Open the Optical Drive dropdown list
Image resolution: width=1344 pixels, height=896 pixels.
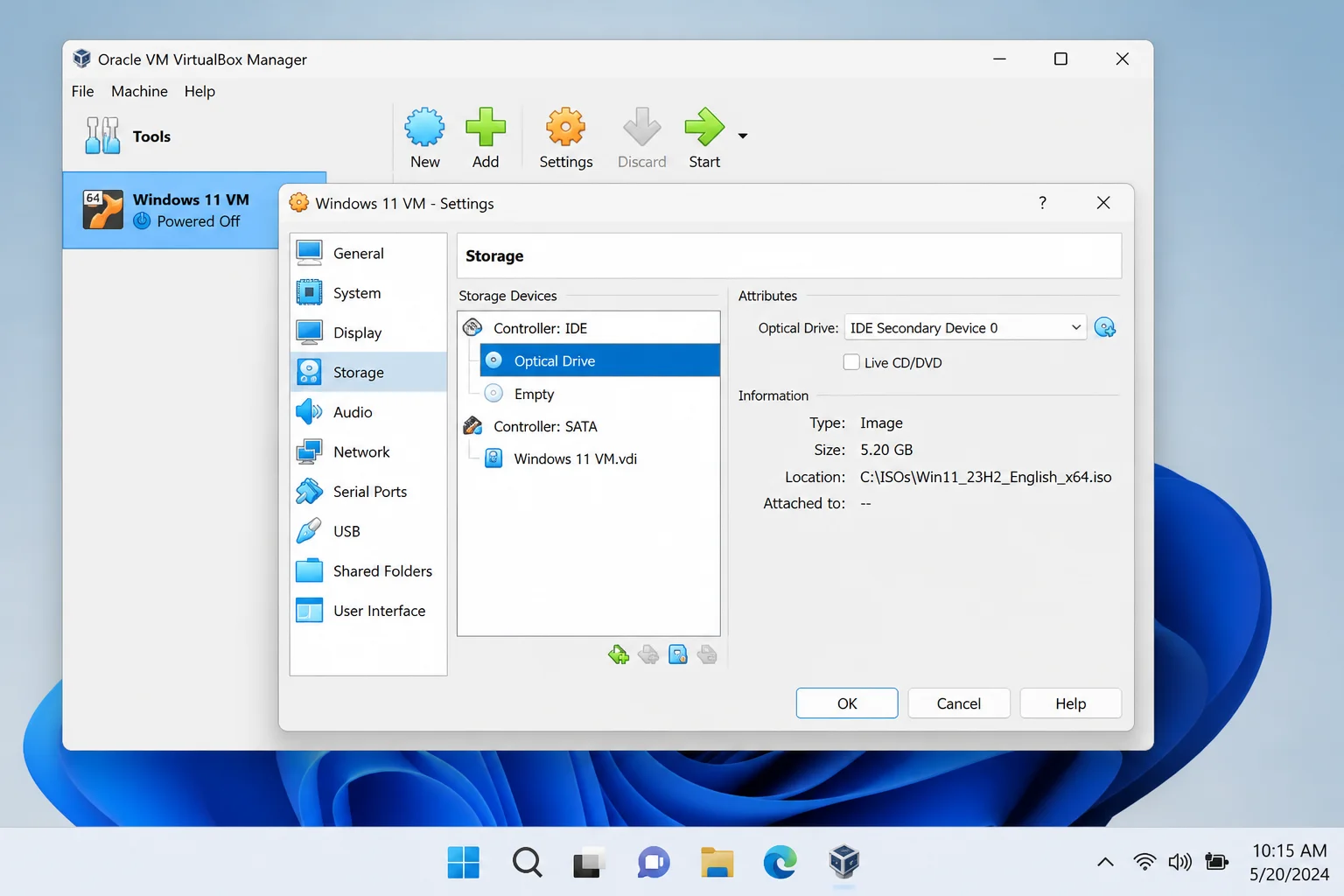pyautogui.click(x=965, y=327)
